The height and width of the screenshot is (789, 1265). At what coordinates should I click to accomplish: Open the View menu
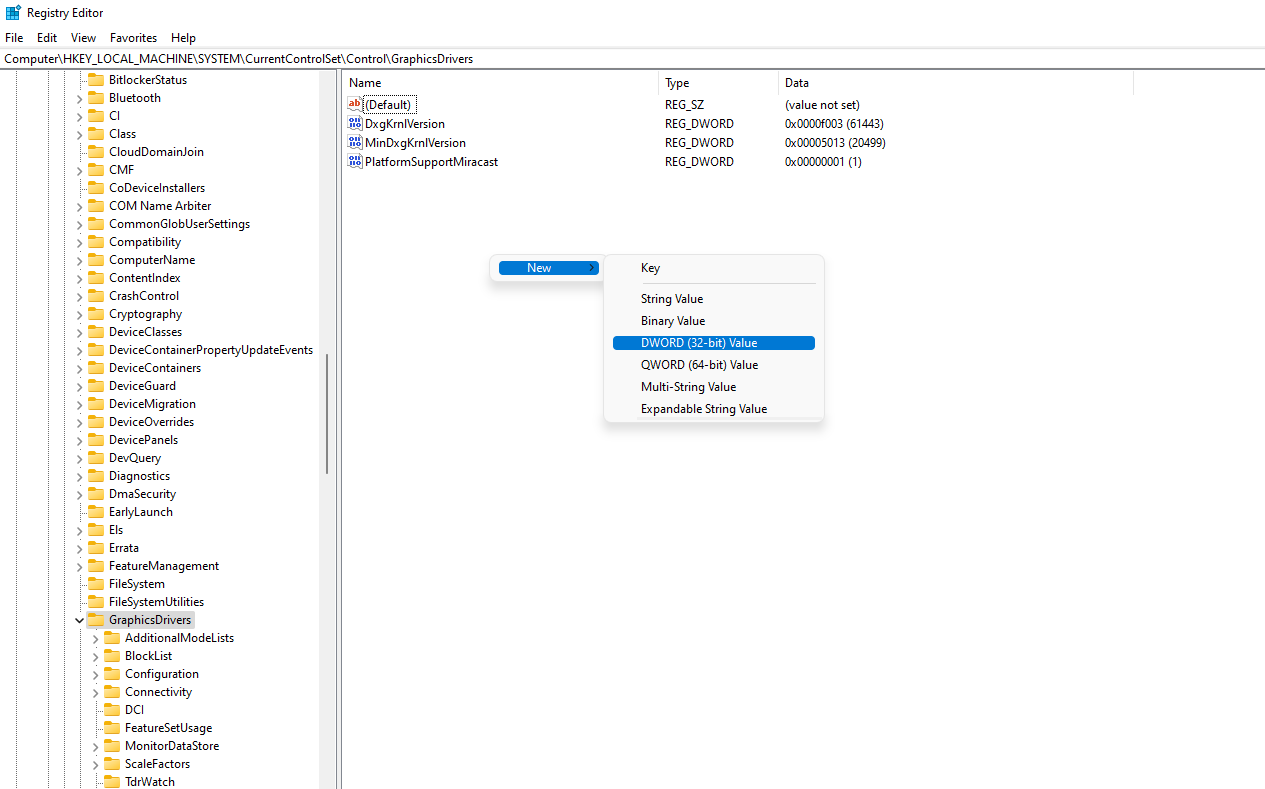tap(84, 38)
